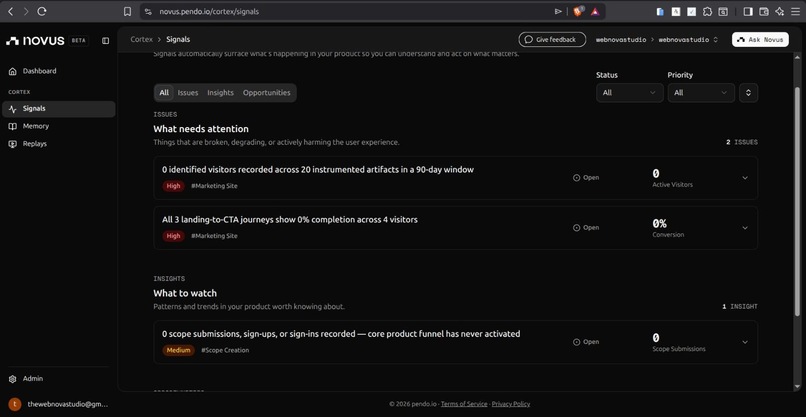
Task: Switch to the Opportunities tab
Action: pos(267,93)
